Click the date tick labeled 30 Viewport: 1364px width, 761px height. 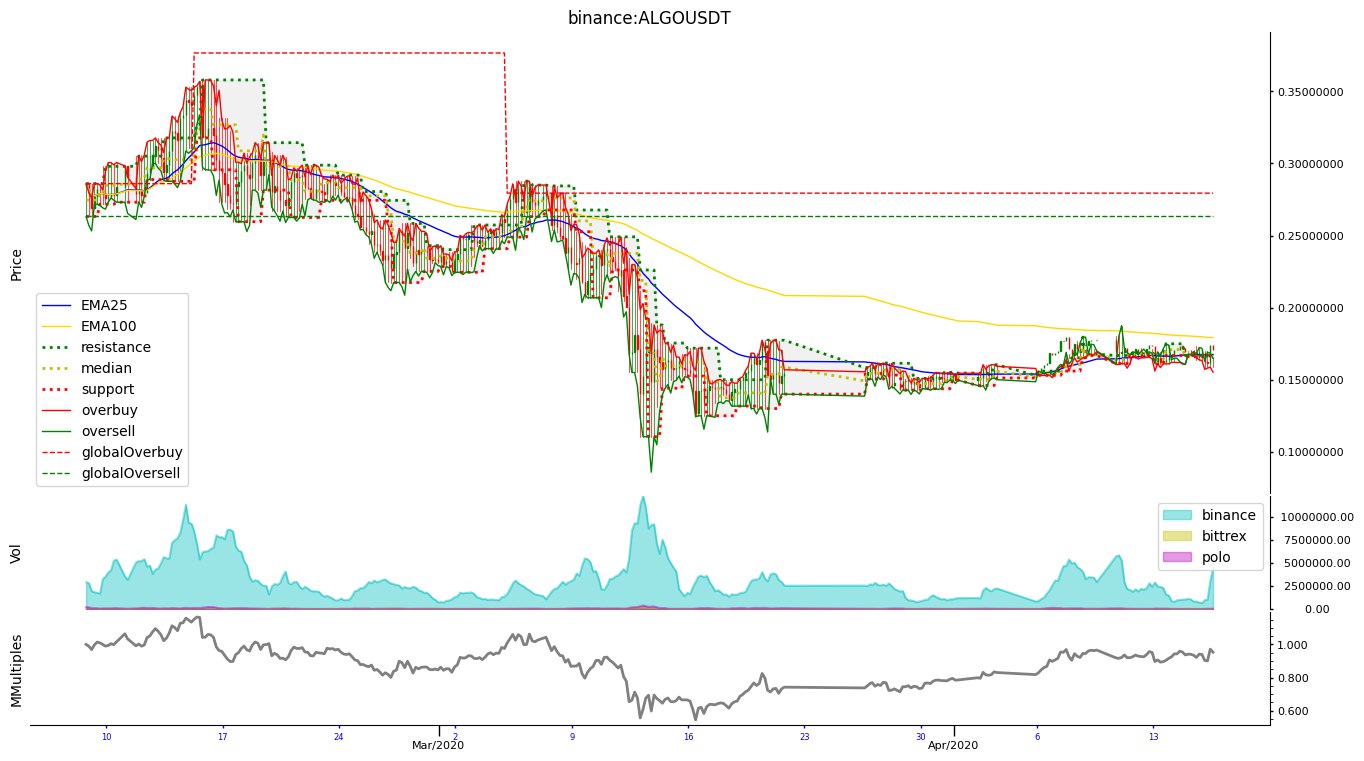[x=920, y=737]
